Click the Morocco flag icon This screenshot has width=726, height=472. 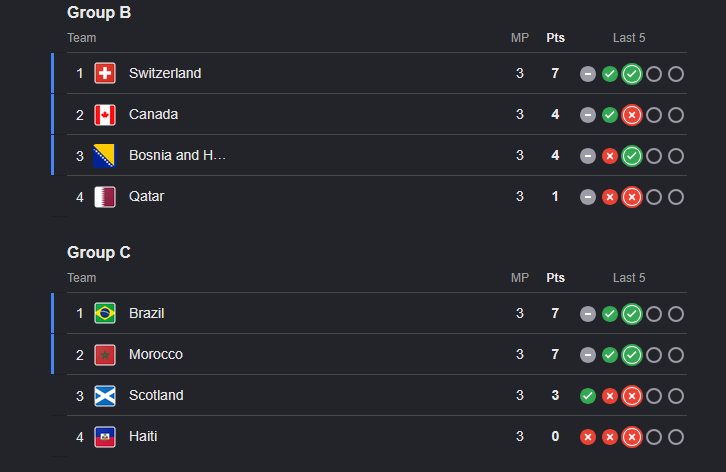pos(105,355)
